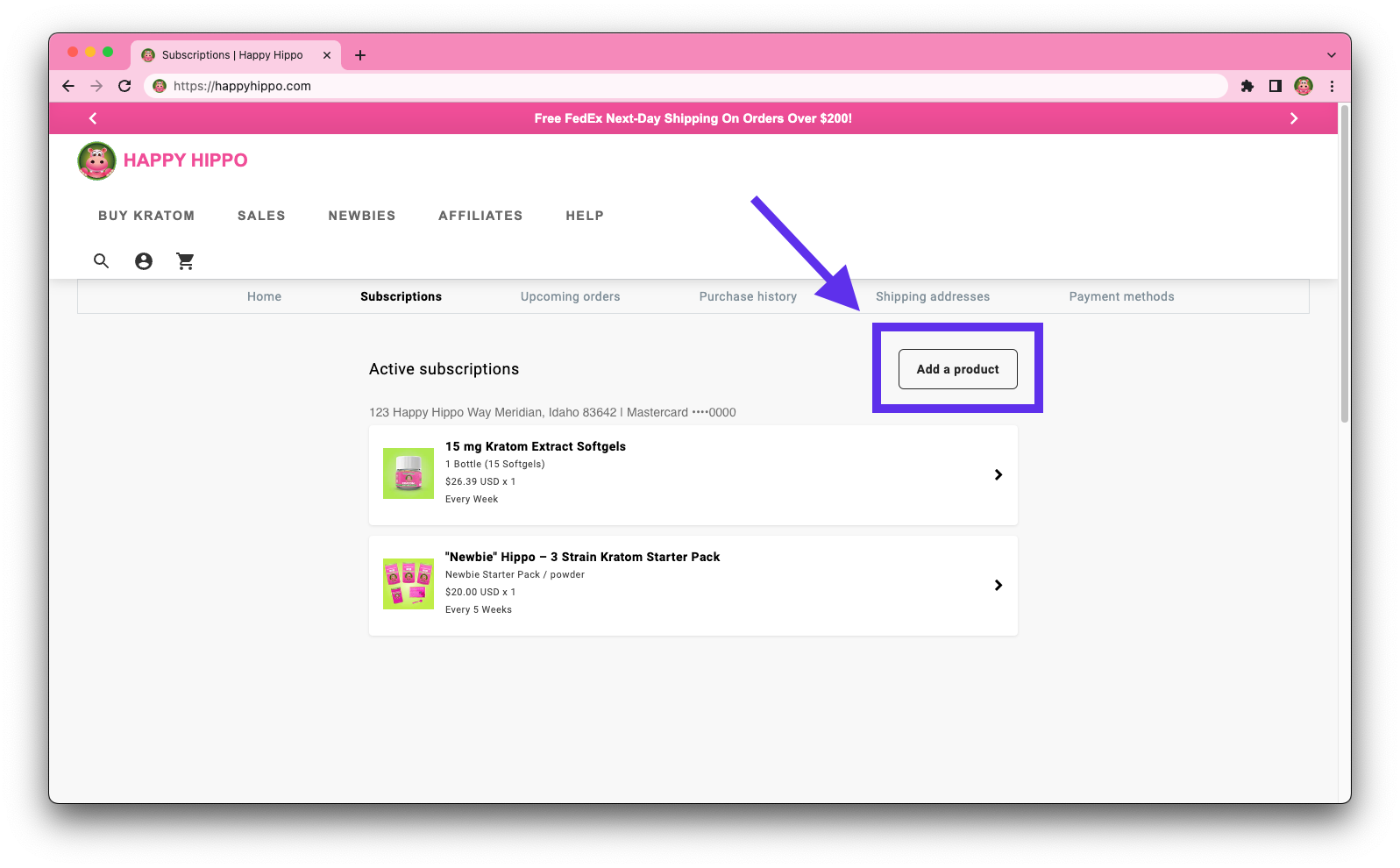Open the account profile icon

click(144, 261)
